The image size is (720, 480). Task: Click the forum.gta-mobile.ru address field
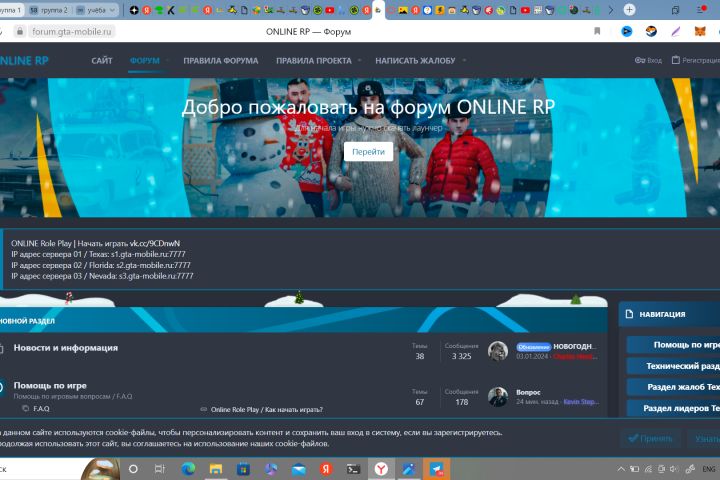click(x=72, y=31)
